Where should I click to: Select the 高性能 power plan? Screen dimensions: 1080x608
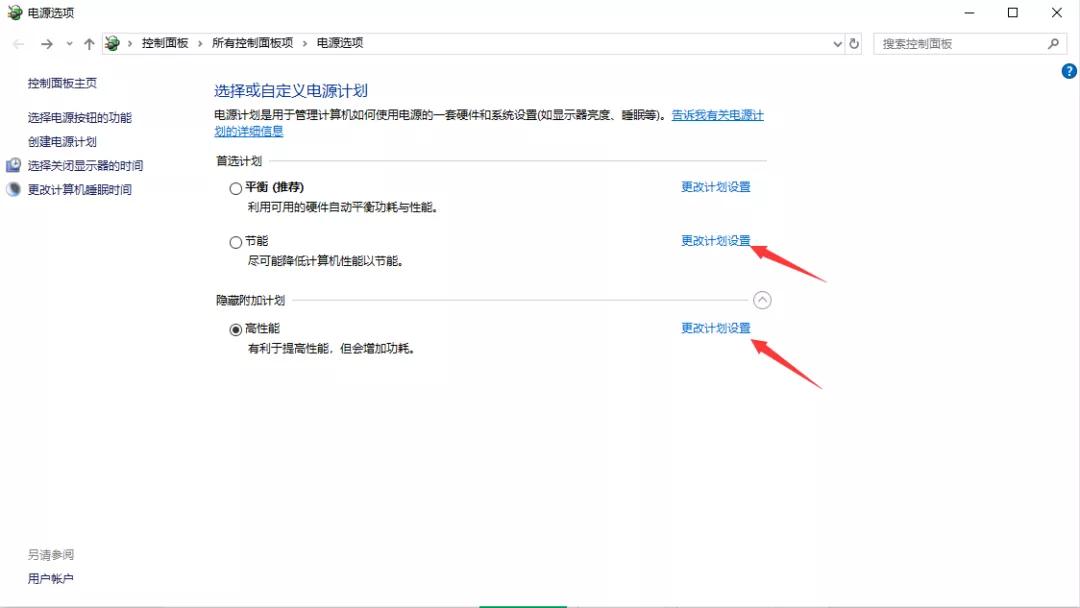[235, 327]
